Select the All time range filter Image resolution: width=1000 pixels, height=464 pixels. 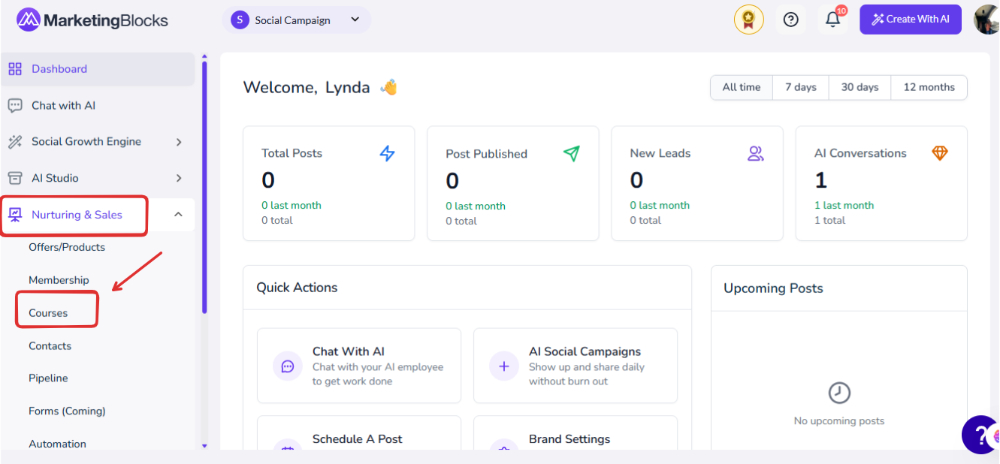(741, 87)
